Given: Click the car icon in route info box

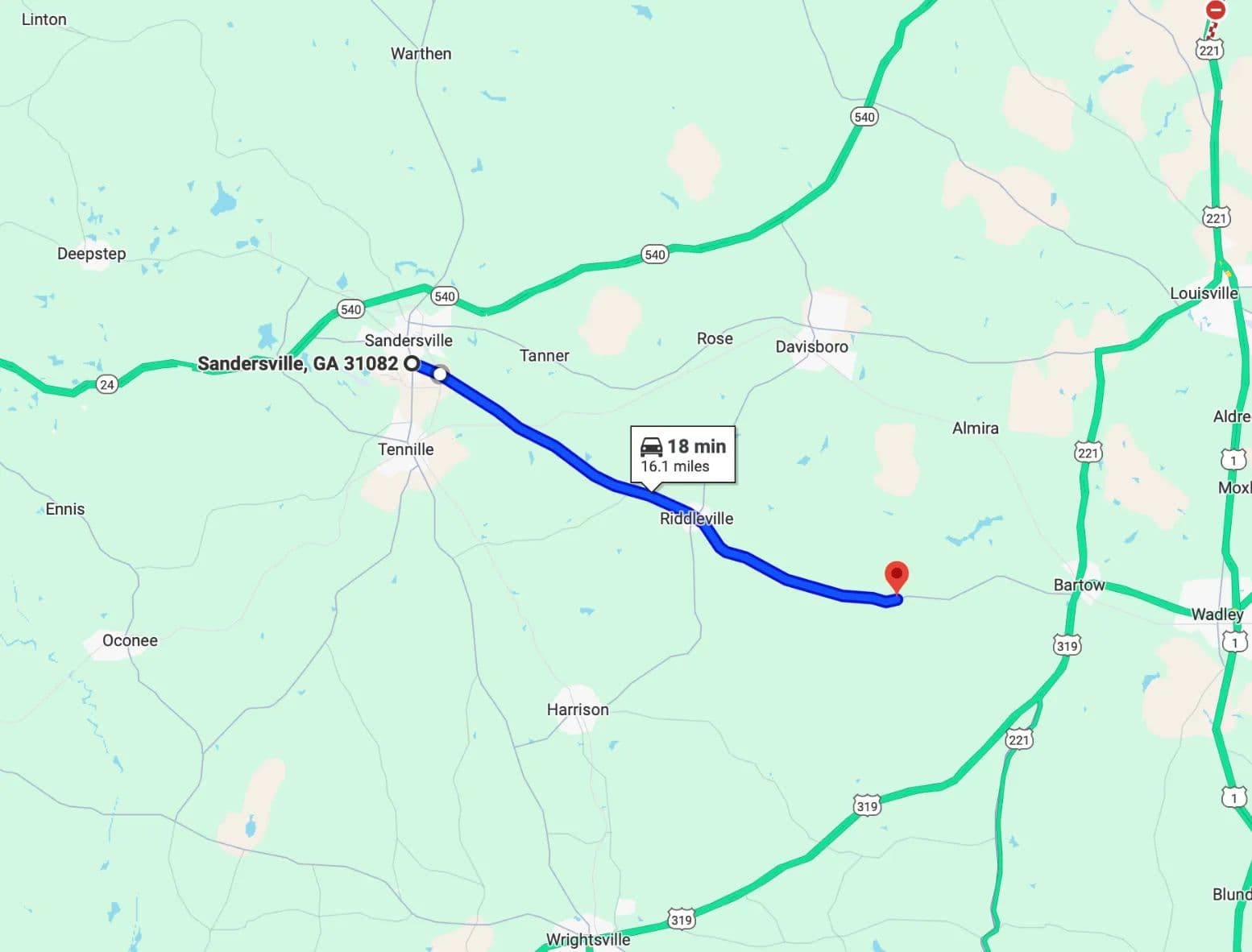Looking at the screenshot, I should click(651, 446).
